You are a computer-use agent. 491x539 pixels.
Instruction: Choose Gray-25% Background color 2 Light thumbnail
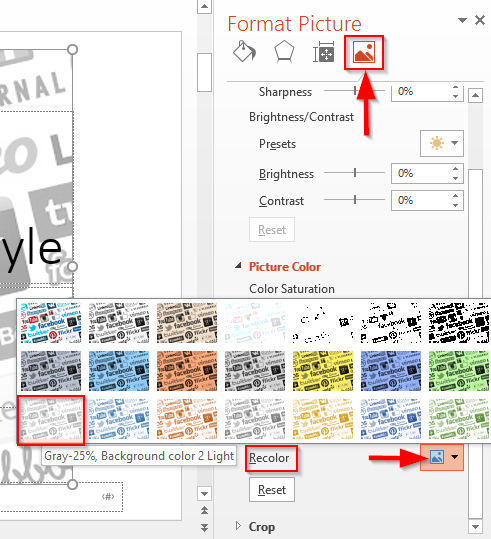pos(51,419)
